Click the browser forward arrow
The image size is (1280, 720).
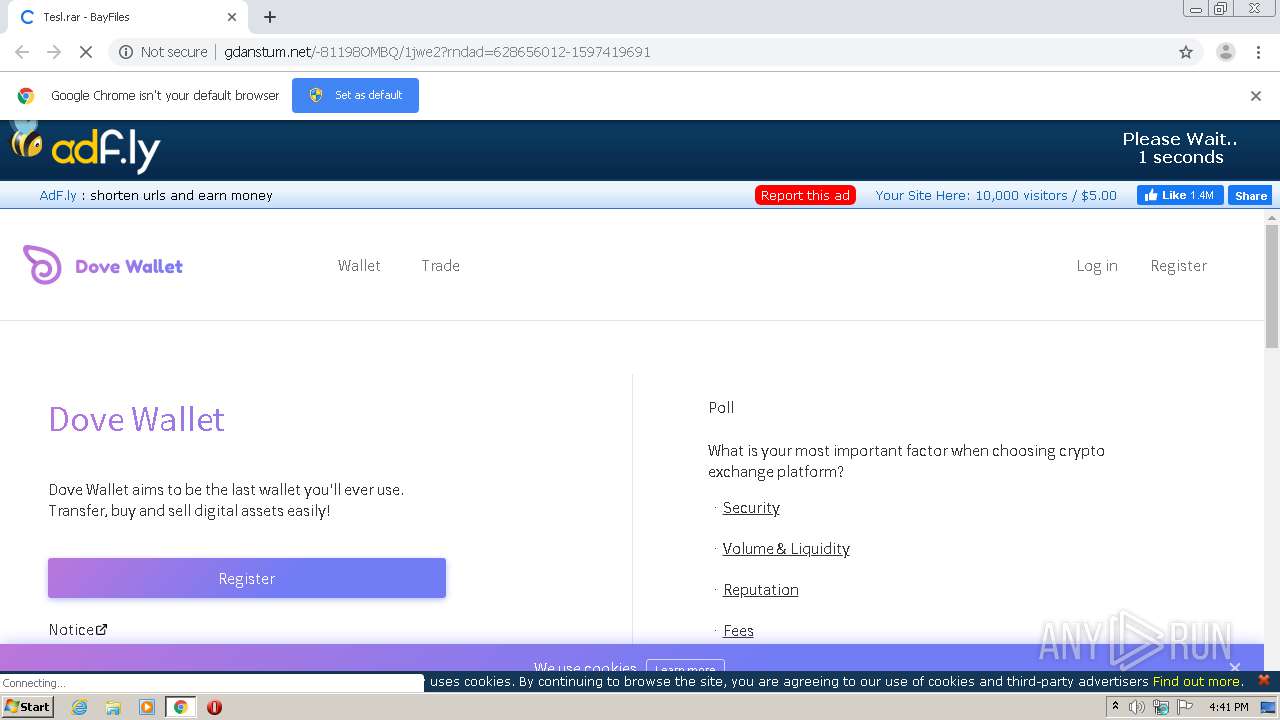coord(54,52)
